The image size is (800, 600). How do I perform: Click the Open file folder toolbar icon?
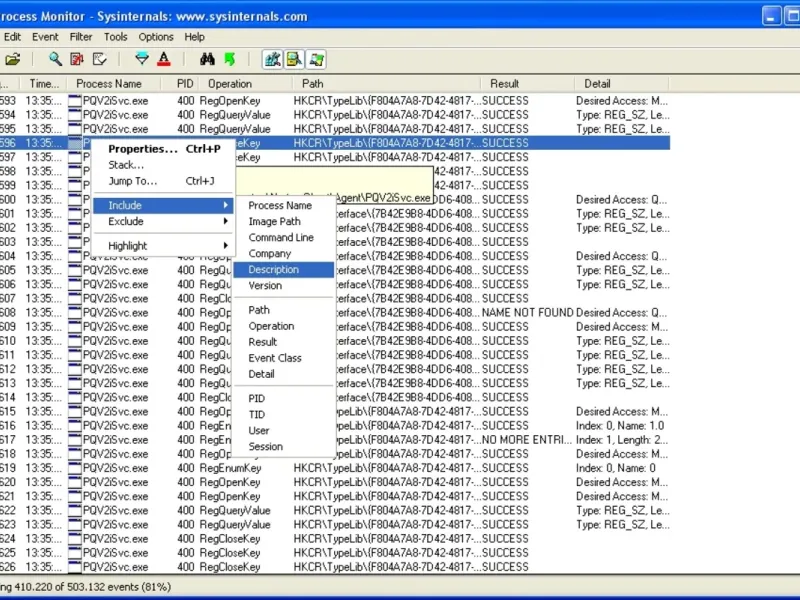pyautogui.click(x=13, y=60)
